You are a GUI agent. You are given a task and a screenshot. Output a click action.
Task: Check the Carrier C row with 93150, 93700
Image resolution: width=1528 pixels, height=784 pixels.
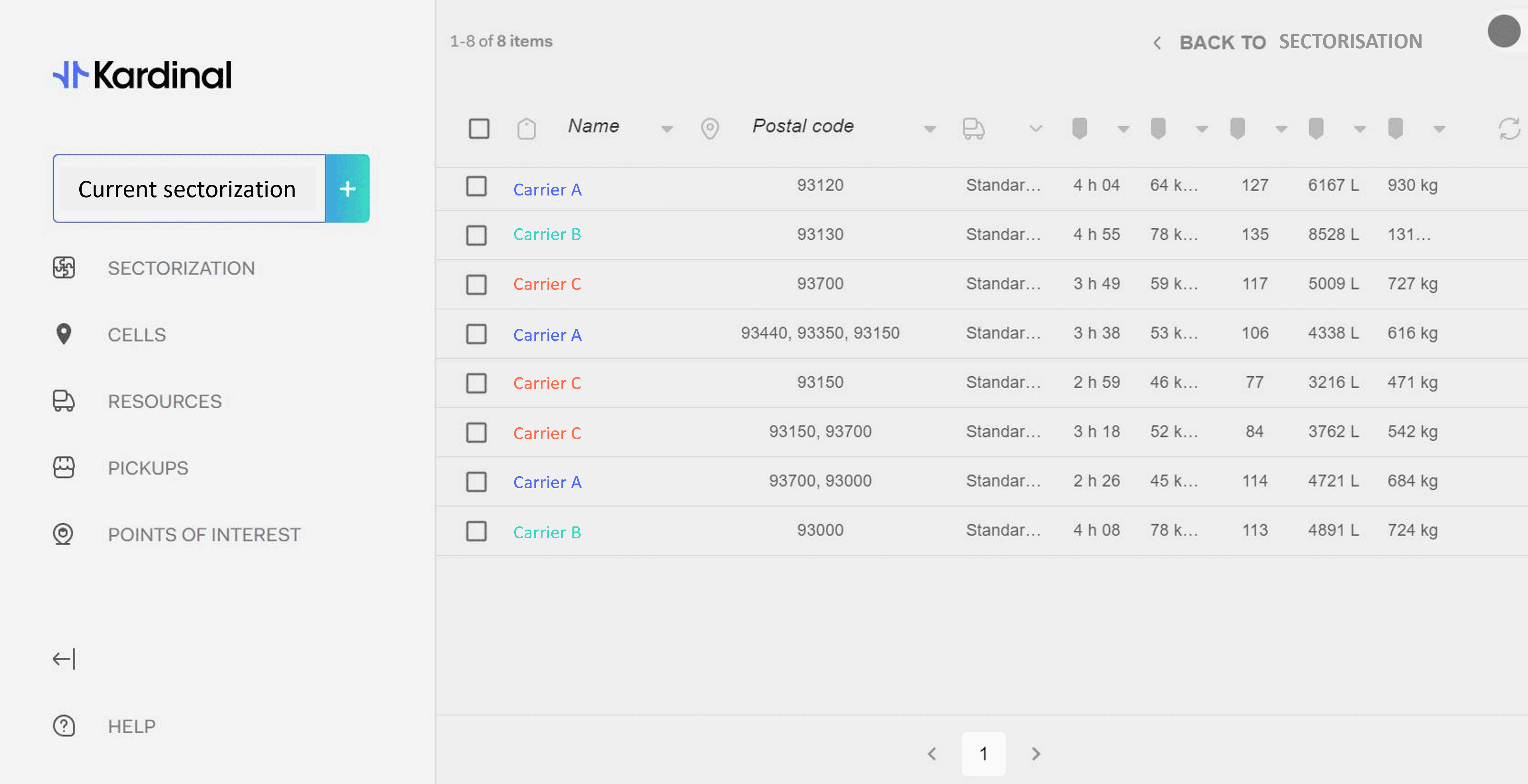pos(476,432)
